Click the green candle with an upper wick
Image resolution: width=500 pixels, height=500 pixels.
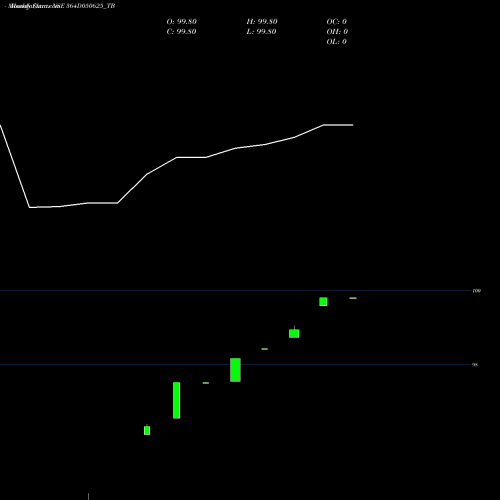[294, 333]
